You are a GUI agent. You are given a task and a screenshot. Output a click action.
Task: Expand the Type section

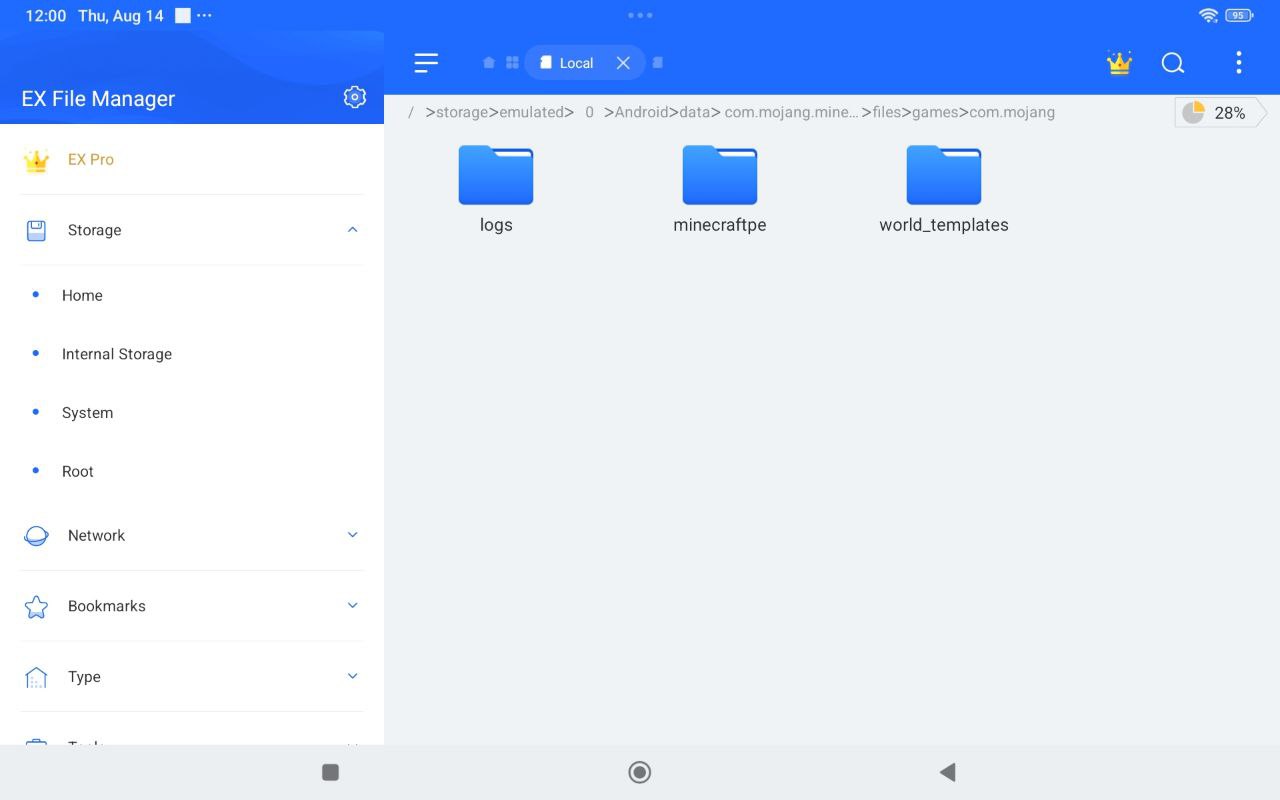352,677
